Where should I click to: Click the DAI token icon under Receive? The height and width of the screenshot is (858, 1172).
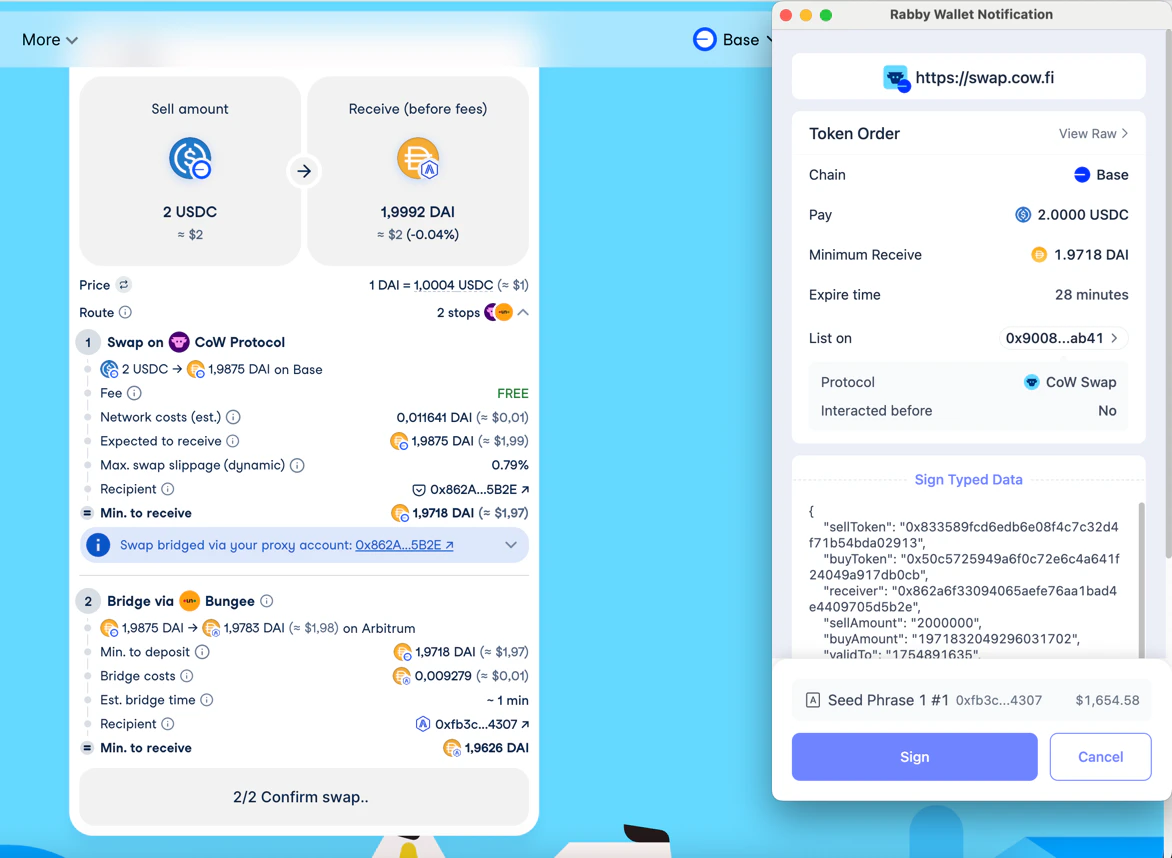pyautogui.click(x=418, y=158)
